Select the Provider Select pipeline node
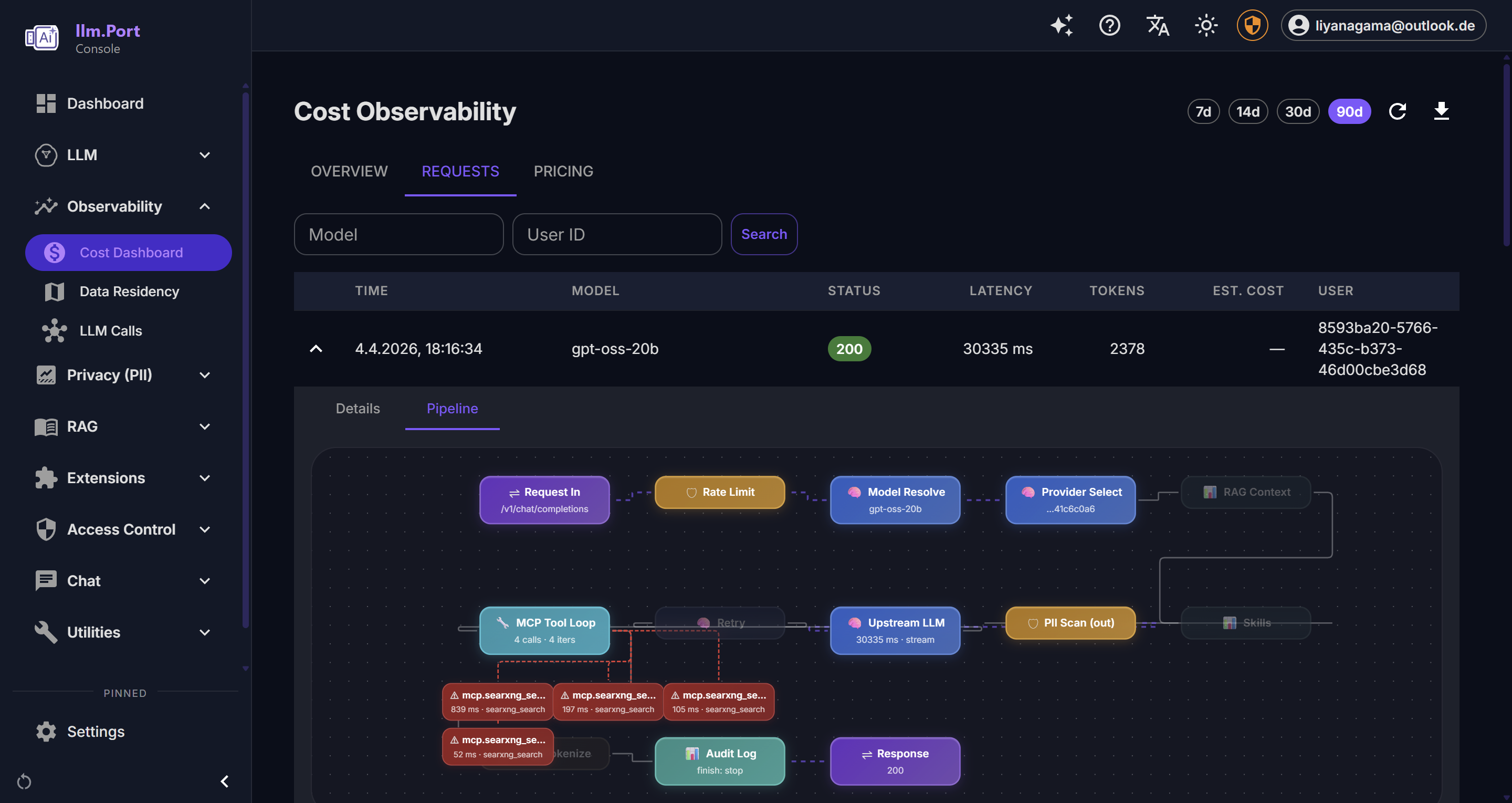This screenshot has height=803, width=1512. point(1070,500)
